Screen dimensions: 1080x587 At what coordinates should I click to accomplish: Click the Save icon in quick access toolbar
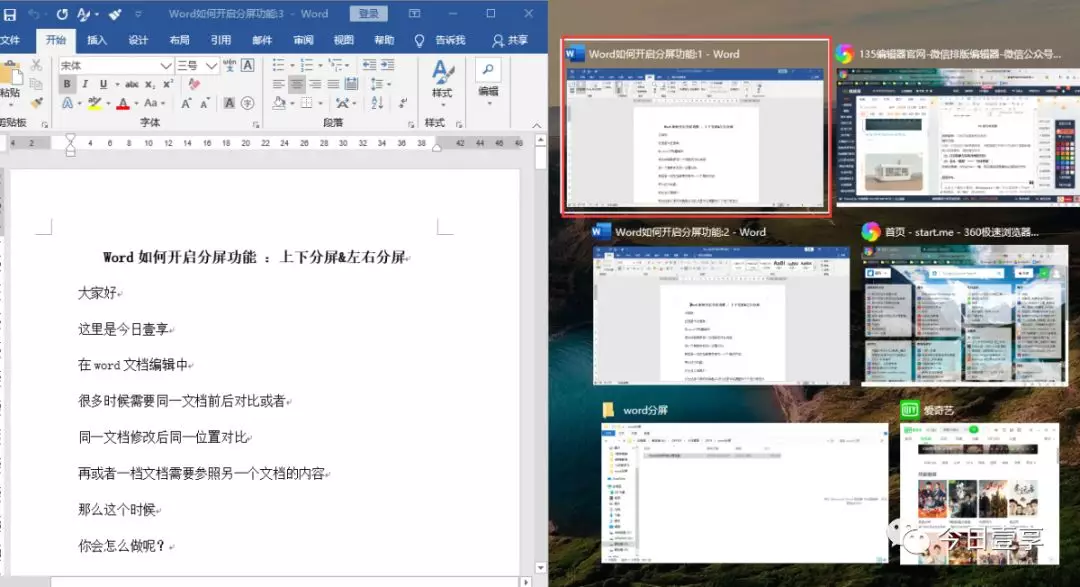[9, 14]
